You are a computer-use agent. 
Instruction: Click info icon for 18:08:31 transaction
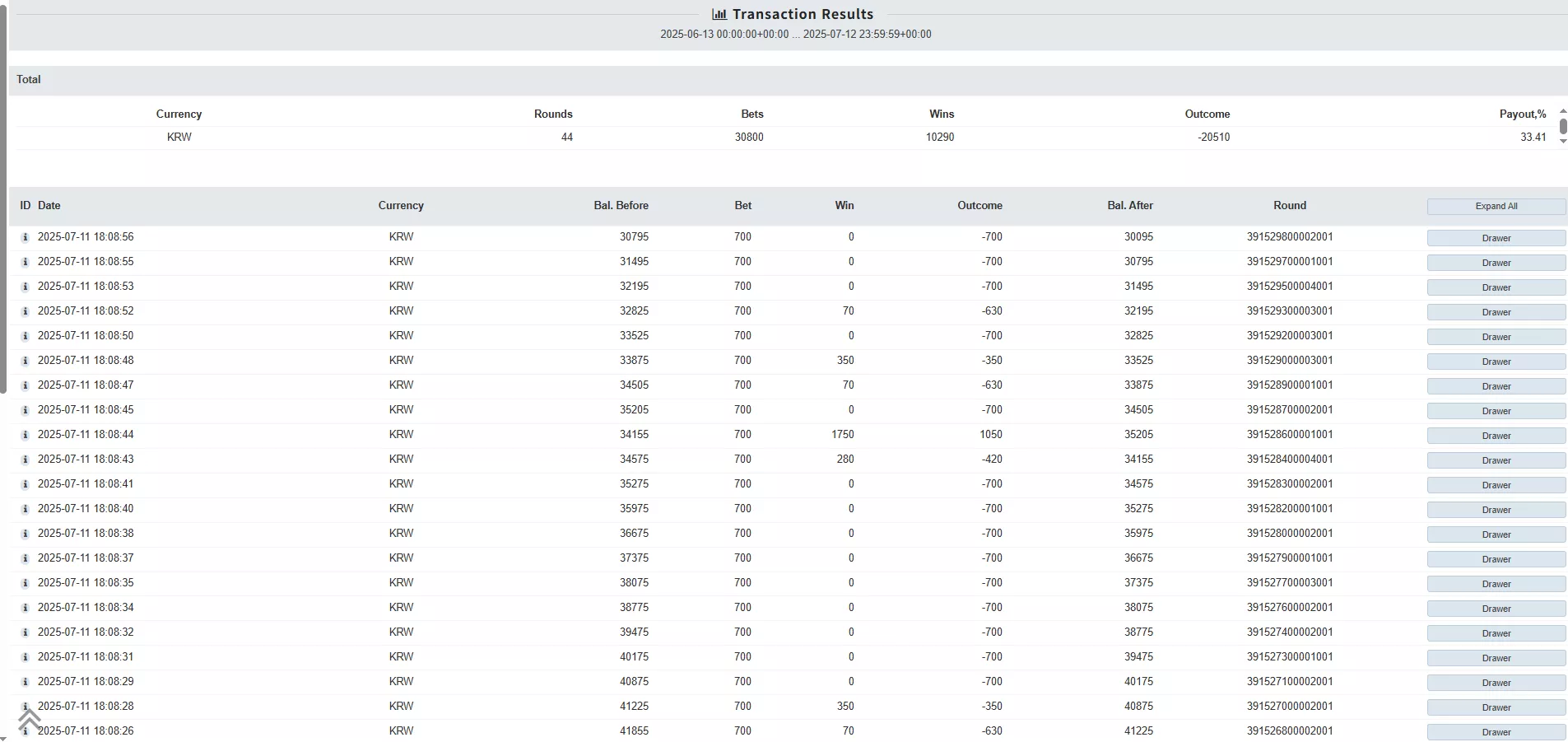[26, 657]
